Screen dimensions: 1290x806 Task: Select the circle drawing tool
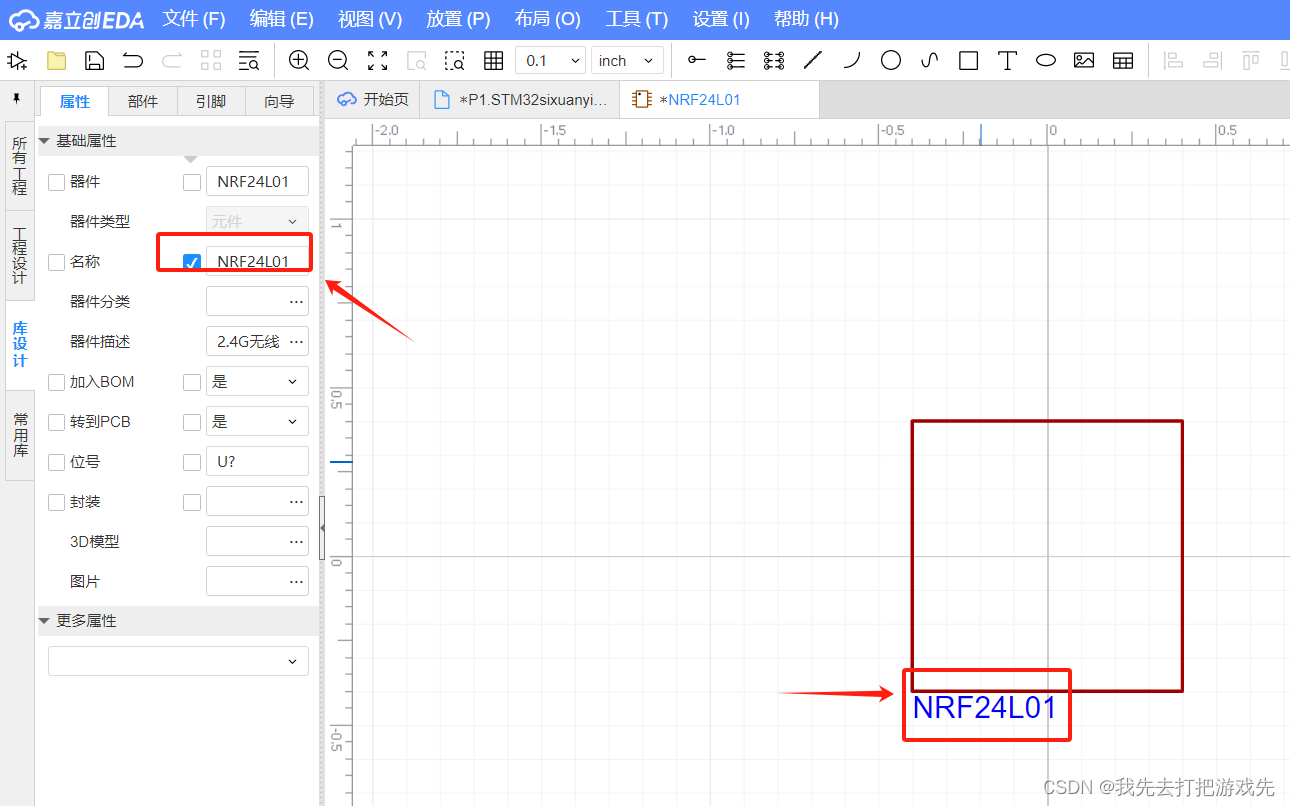[x=890, y=61]
